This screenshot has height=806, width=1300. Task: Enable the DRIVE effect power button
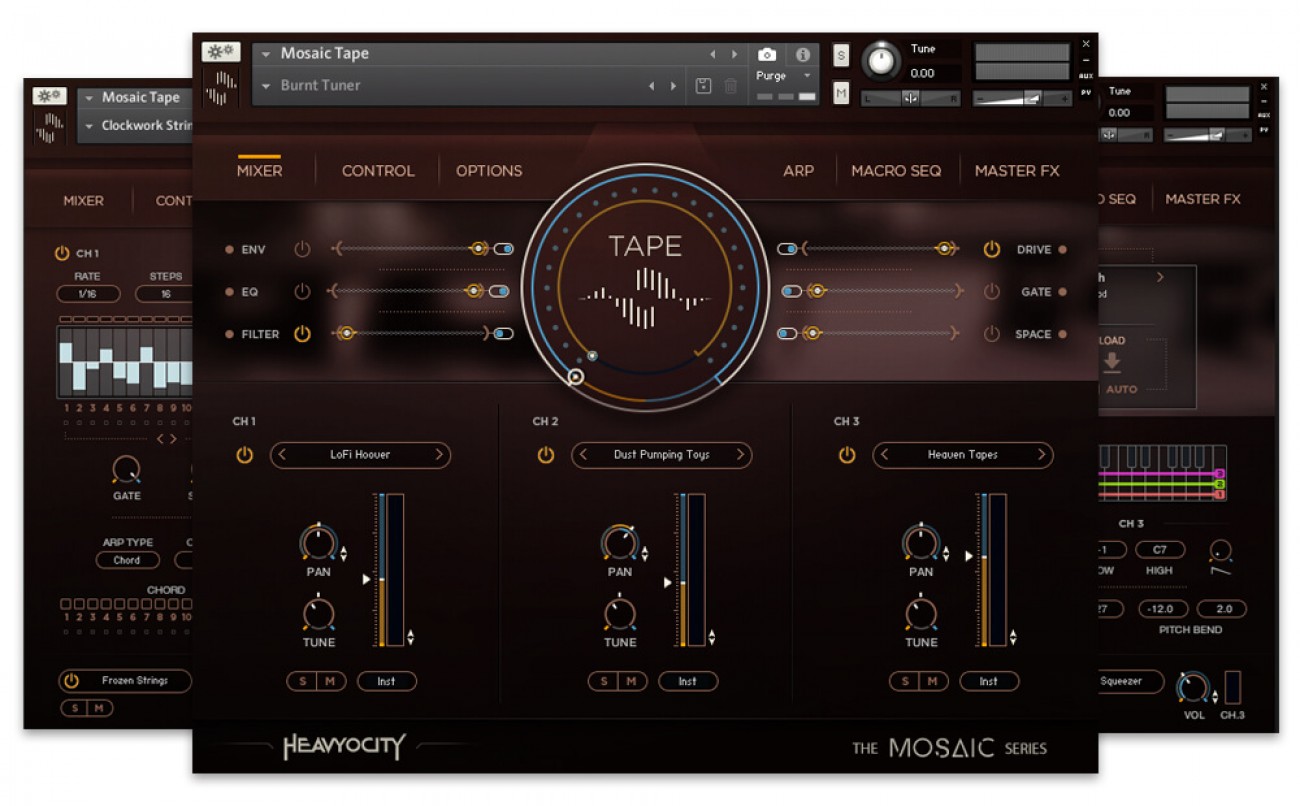pos(991,249)
